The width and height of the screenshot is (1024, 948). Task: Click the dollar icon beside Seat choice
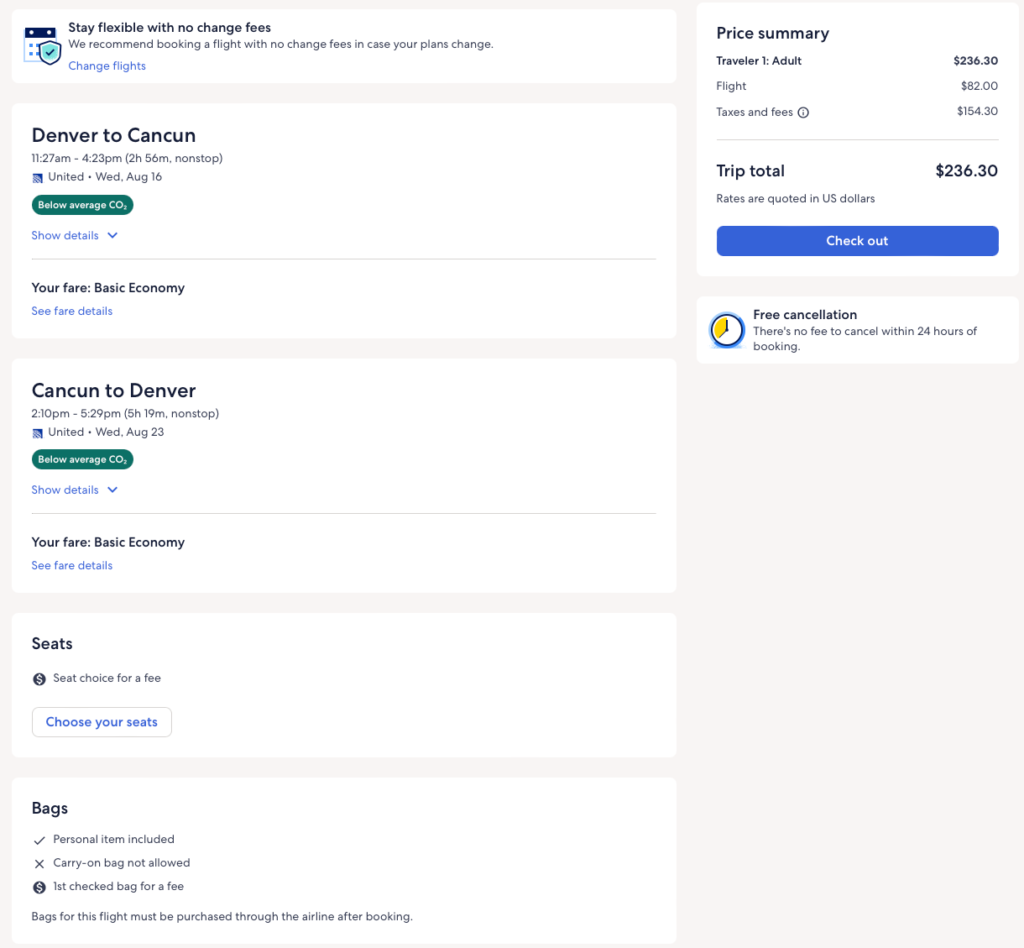click(x=39, y=679)
